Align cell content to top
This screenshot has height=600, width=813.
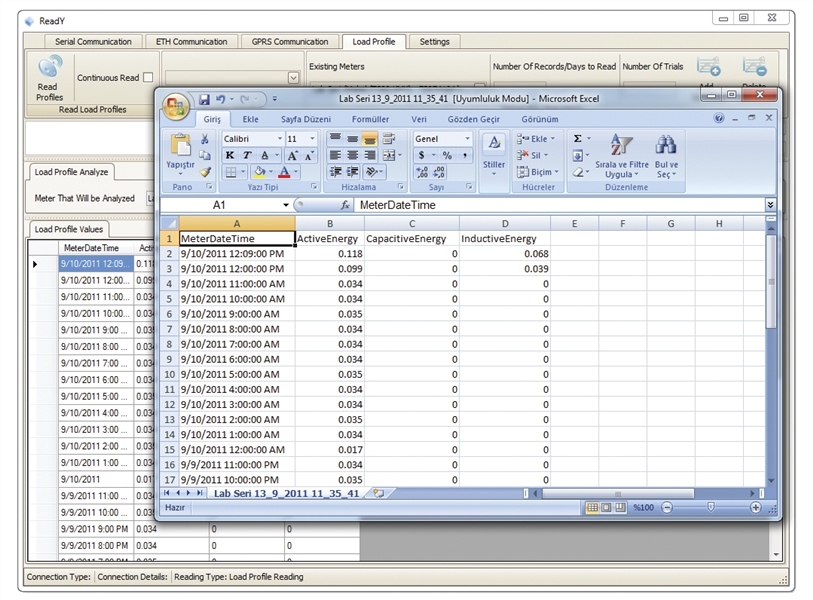pos(335,138)
